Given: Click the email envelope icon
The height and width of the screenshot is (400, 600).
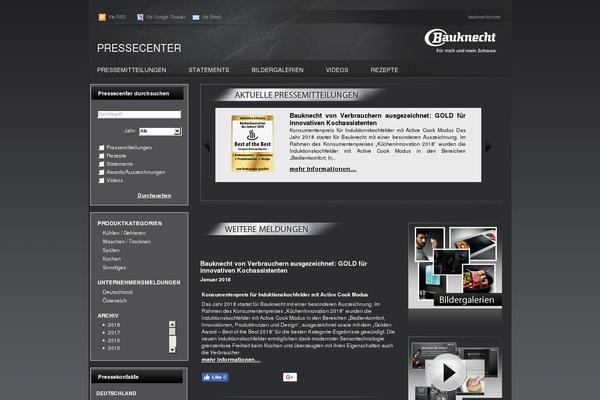Looking at the screenshot, I should (x=196, y=17).
